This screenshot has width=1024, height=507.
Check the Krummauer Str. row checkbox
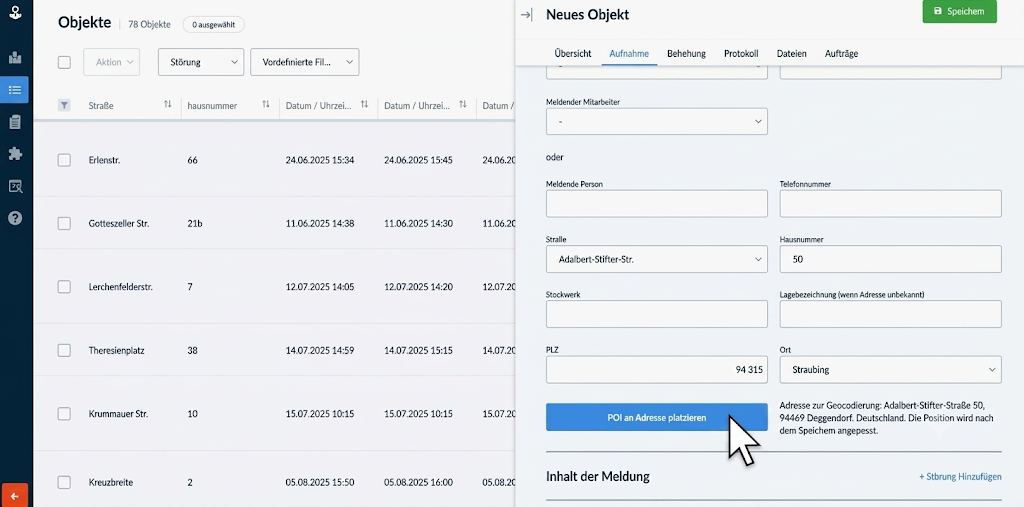point(64,414)
